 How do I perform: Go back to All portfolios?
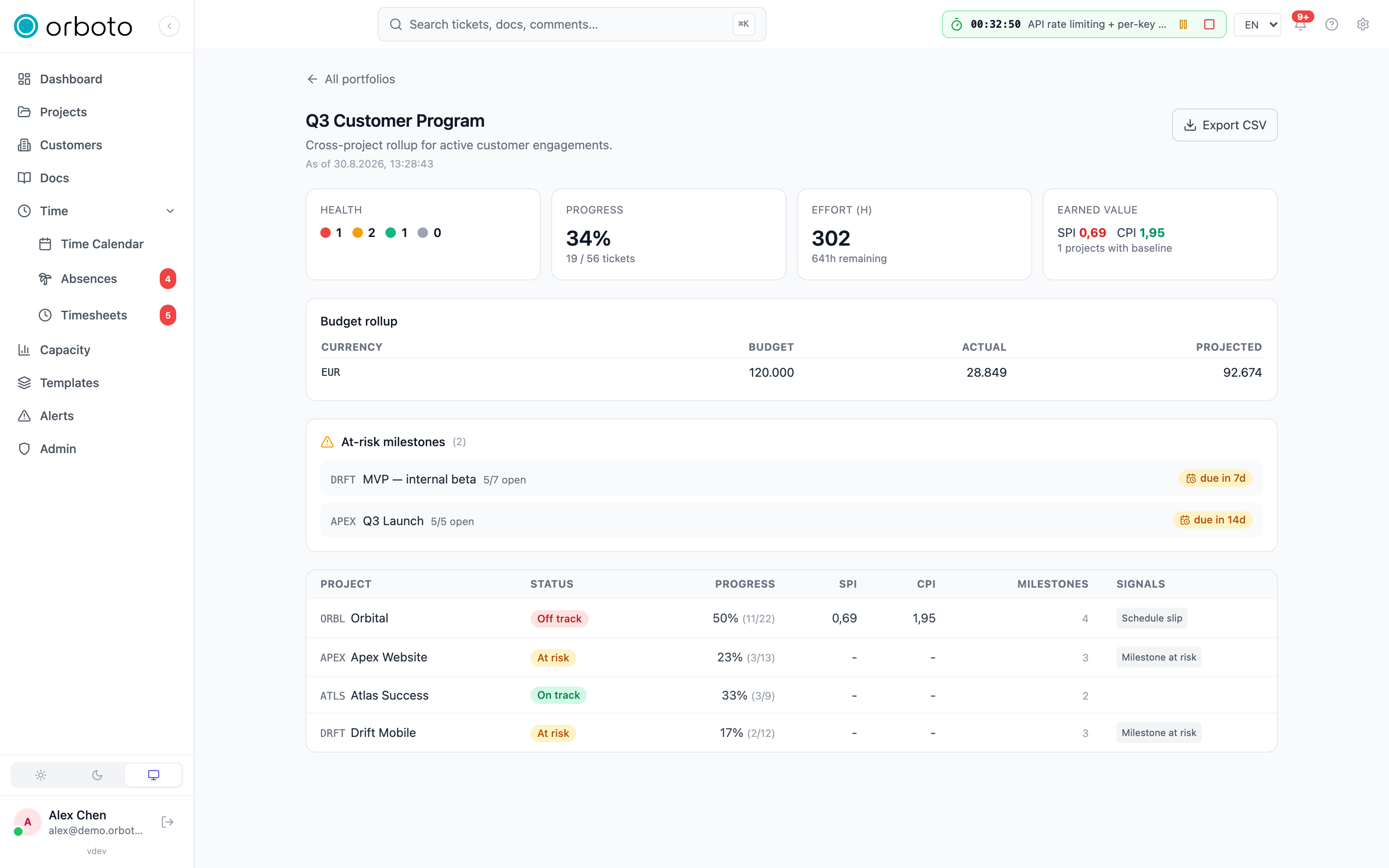point(351,79)
